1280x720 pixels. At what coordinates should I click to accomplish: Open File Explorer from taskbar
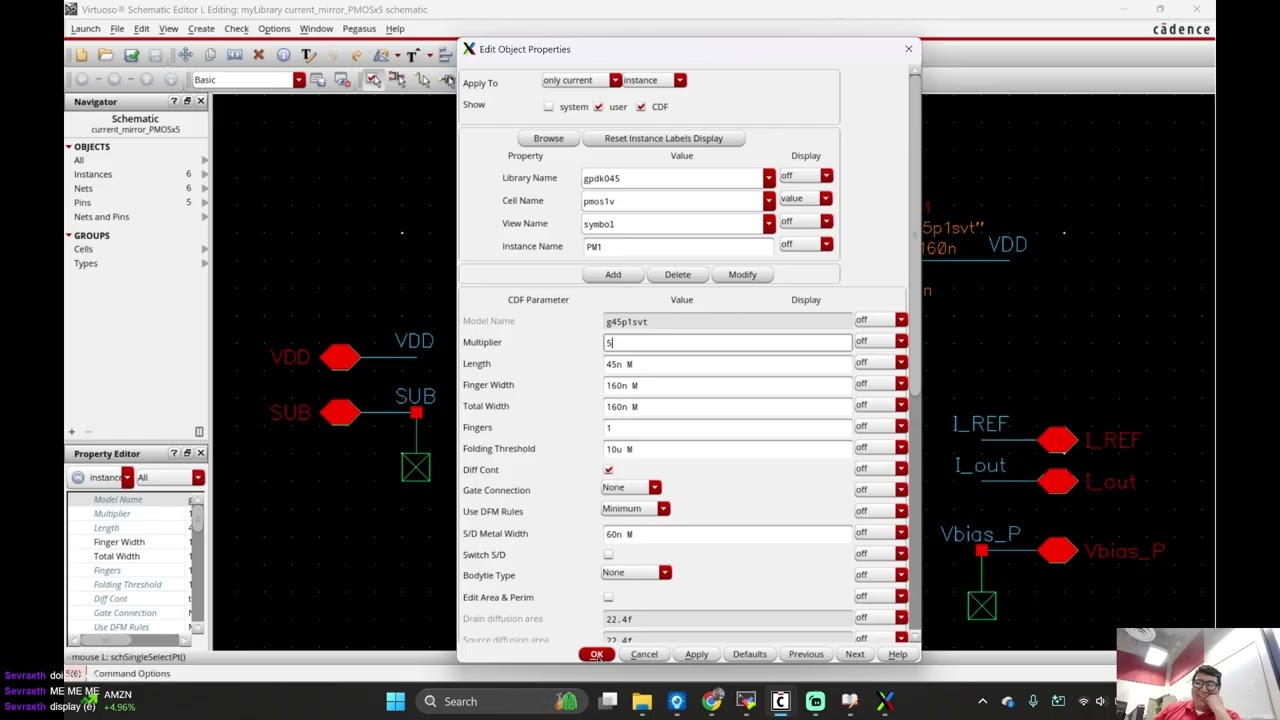pos(642,701)
